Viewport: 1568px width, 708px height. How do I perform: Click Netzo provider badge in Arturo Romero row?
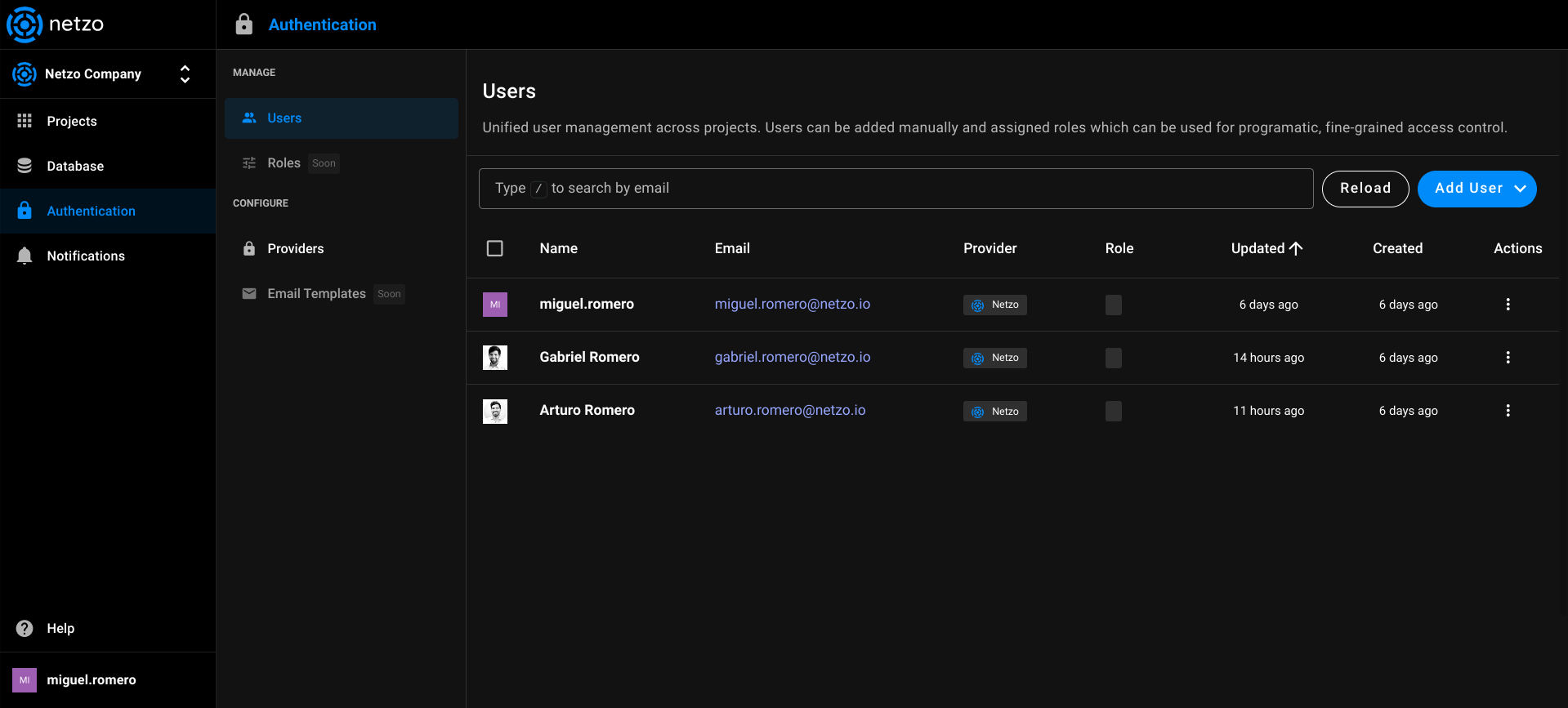tap(994, 411)
